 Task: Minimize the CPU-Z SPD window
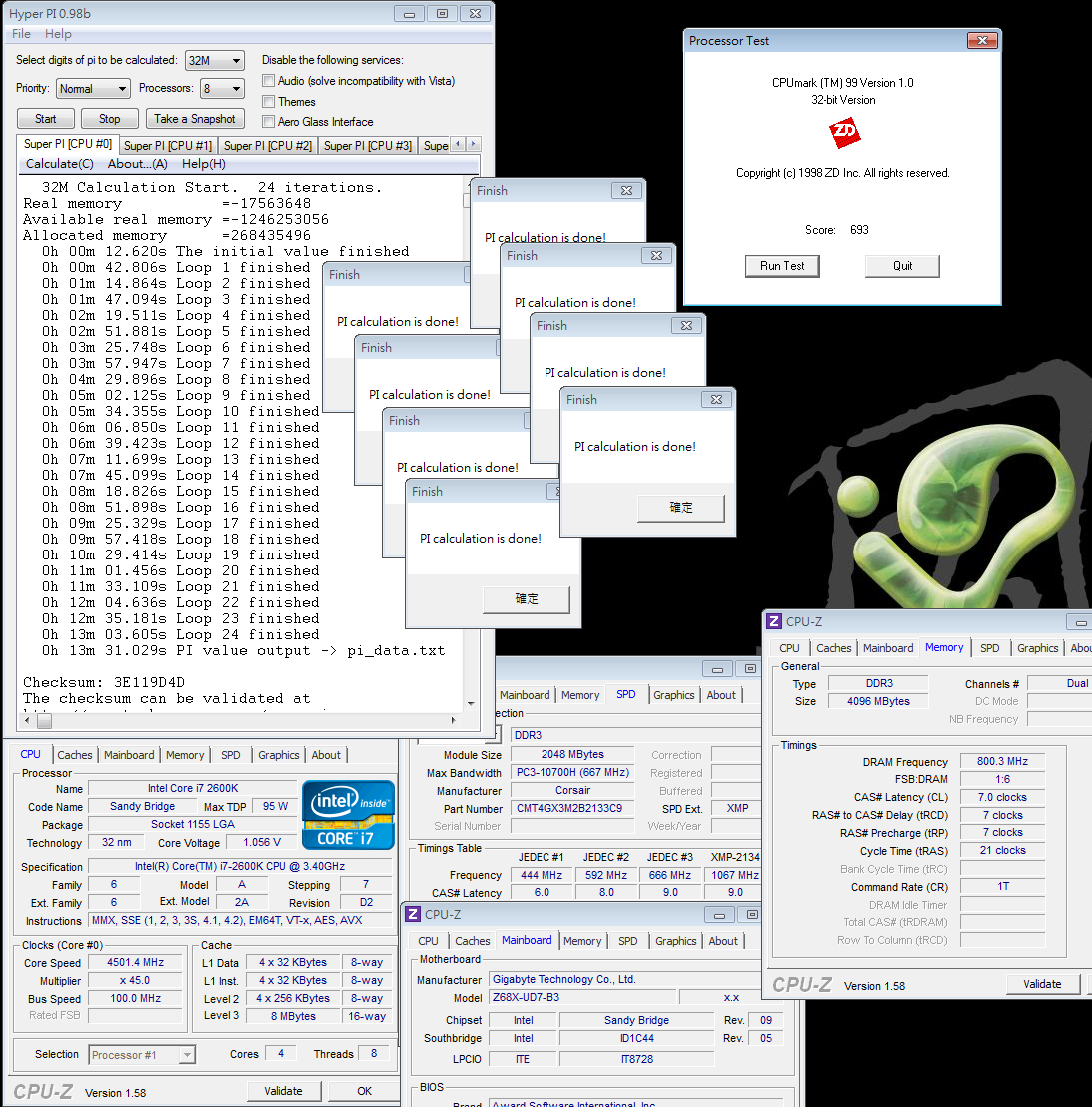717,669
